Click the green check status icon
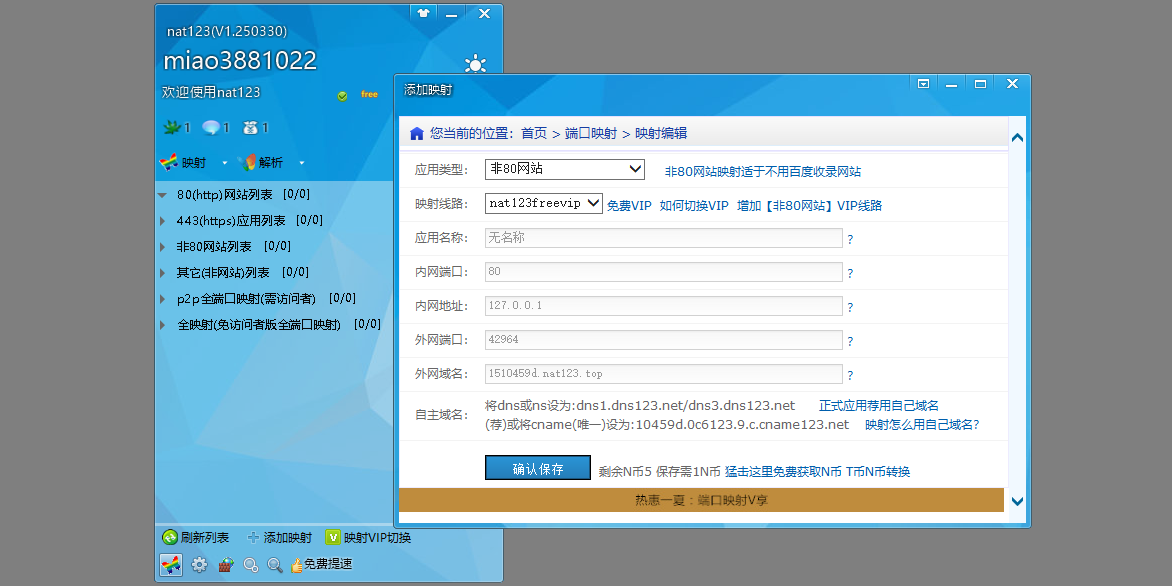Screen dimensions: 1172x586 click(342, 96)
